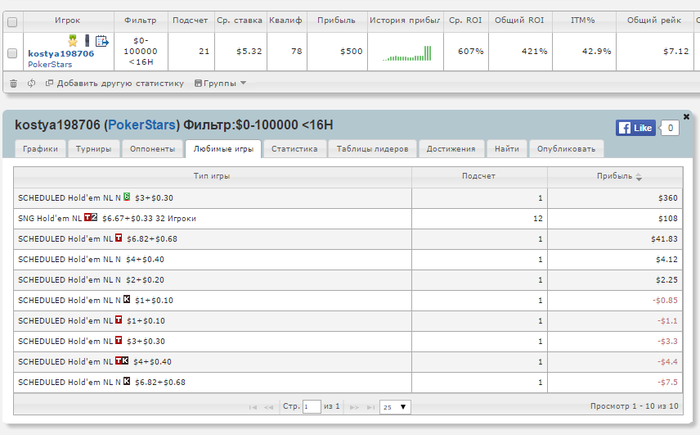700x435 pixels.
Task: Open the Достижения tab
Action: [451, 149]
